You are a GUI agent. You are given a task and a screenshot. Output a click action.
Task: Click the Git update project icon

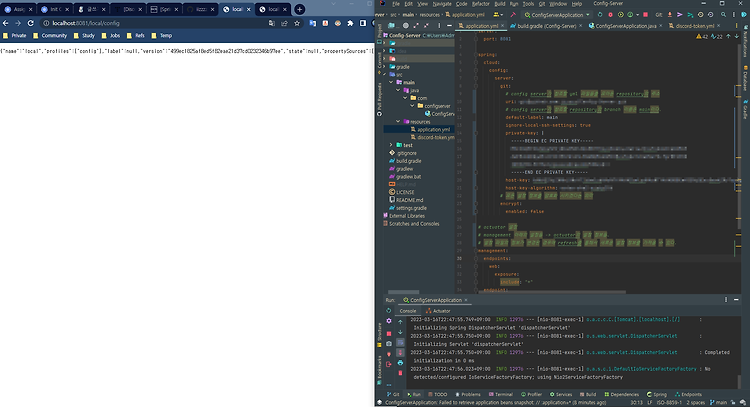click(x=670, y=15)
